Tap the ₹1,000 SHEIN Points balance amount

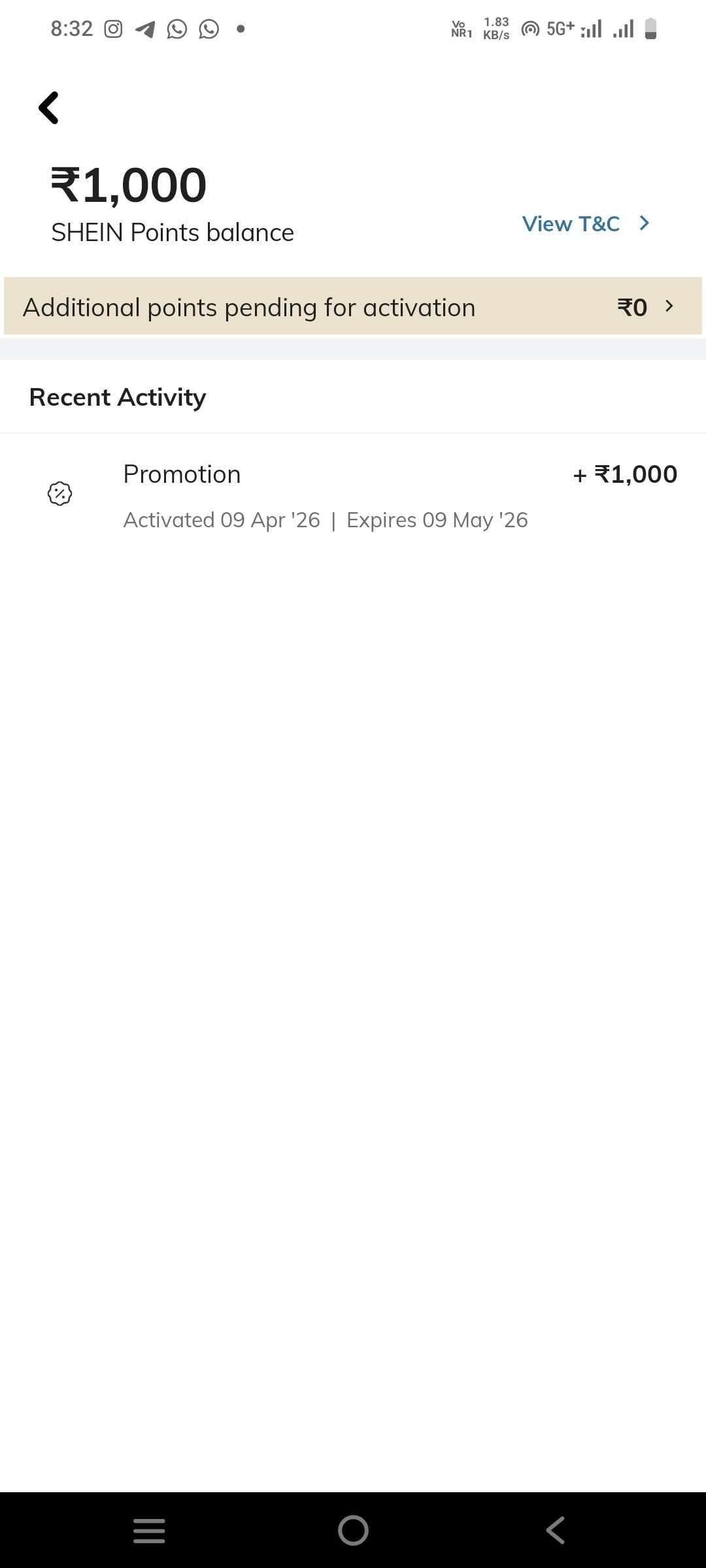129,184
